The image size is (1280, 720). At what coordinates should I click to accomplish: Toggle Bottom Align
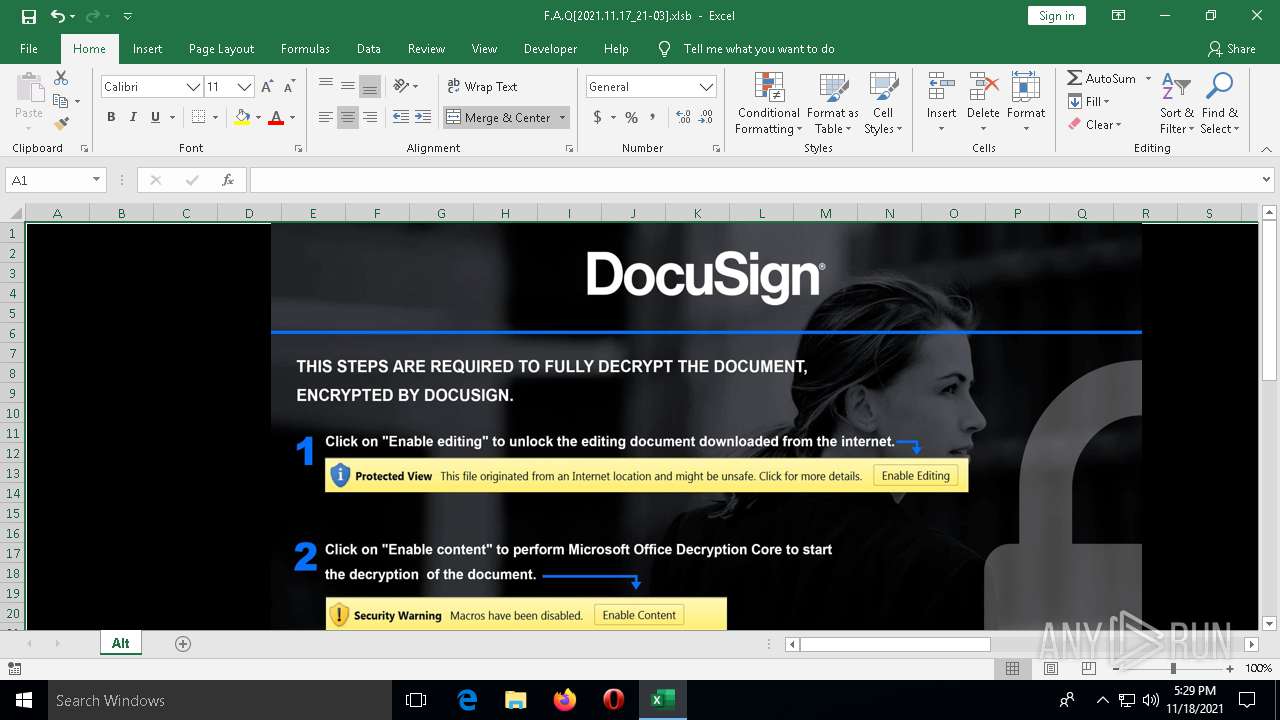(x=370, y=86)
